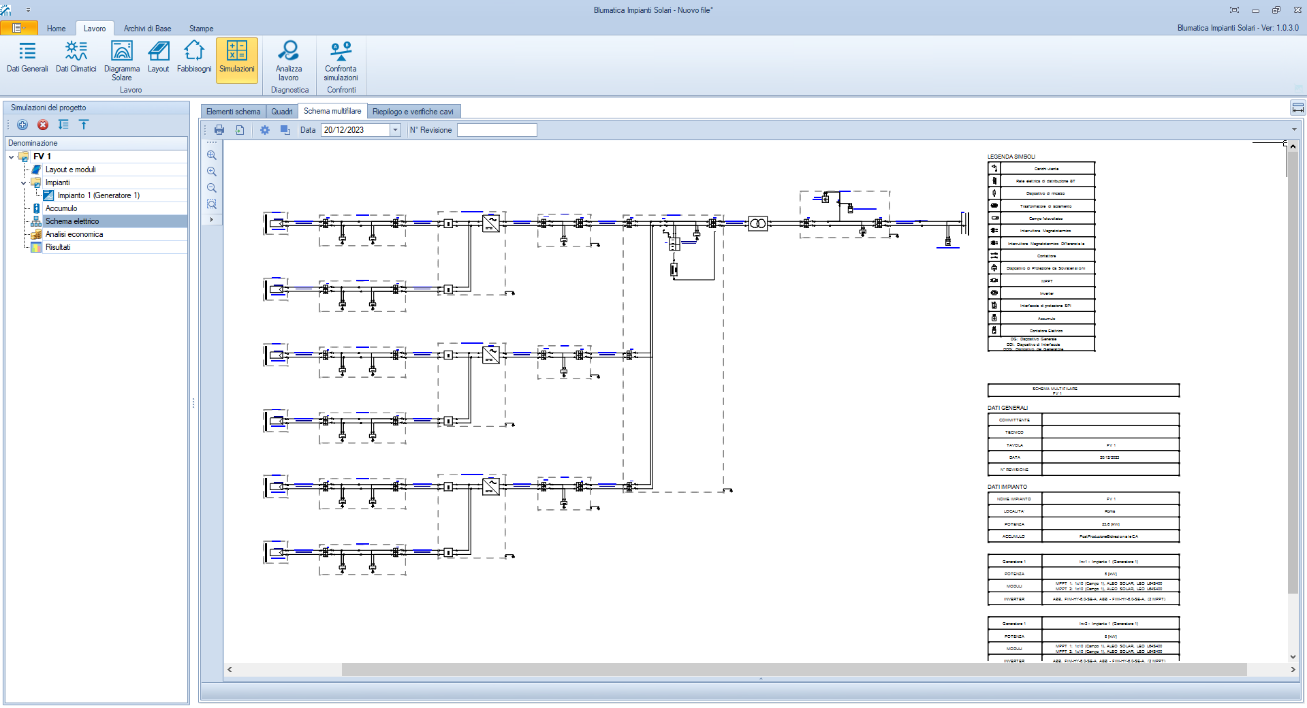Open Riepilogo e verifiche cavi tab
This screenshot has height=708, width=1307.
tap(414, 111)
